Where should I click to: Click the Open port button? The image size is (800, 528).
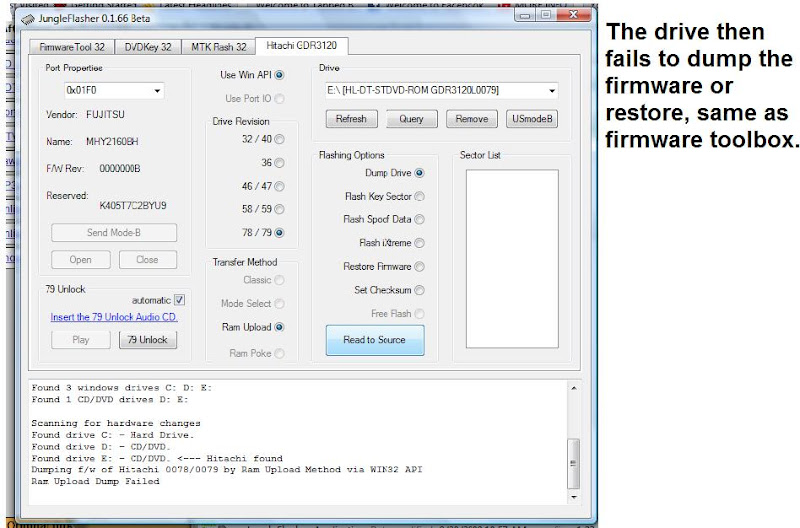[x=81, y=260]
